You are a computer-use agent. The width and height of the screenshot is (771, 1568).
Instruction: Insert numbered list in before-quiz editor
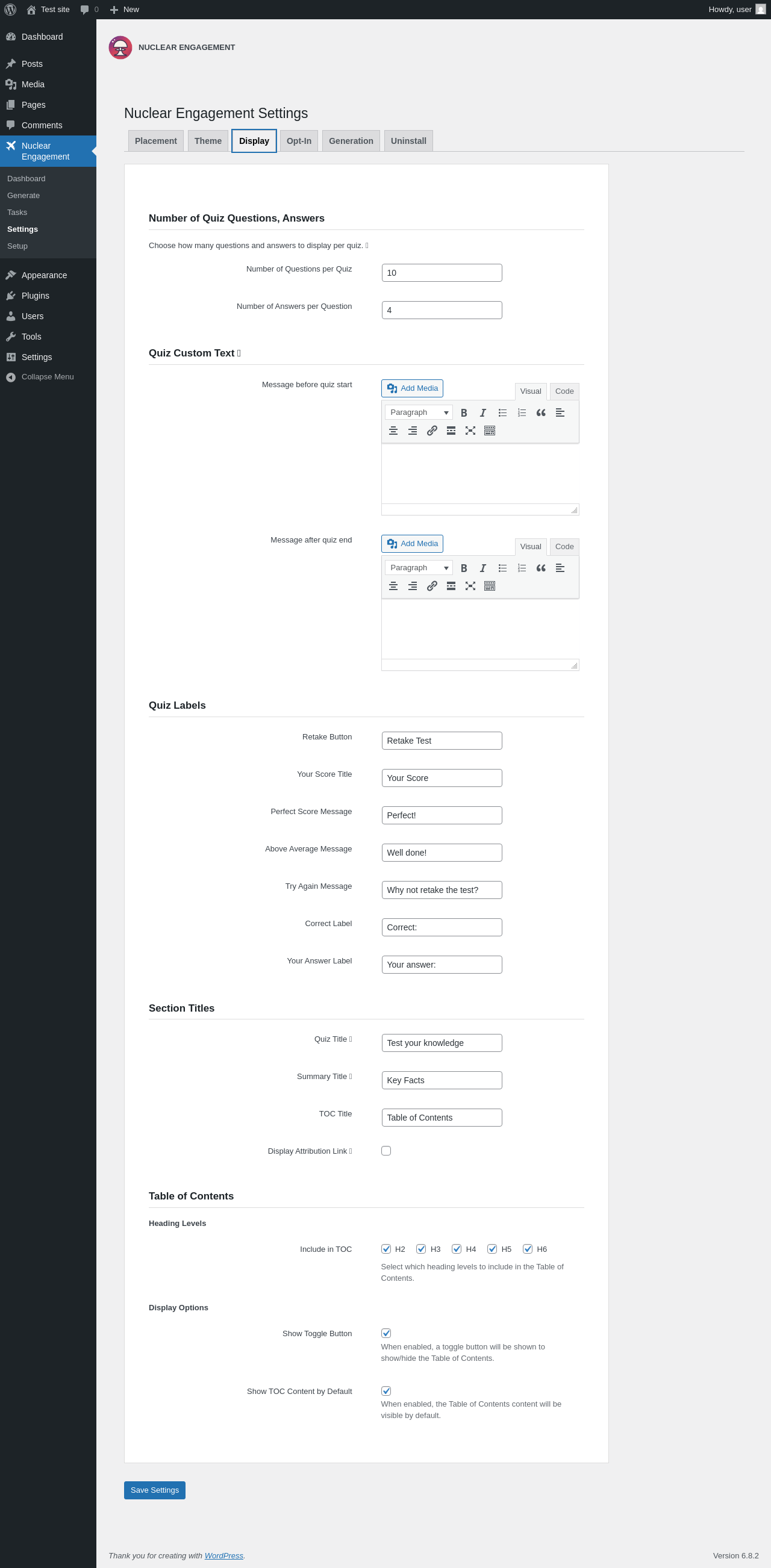[x=522, y=412]
